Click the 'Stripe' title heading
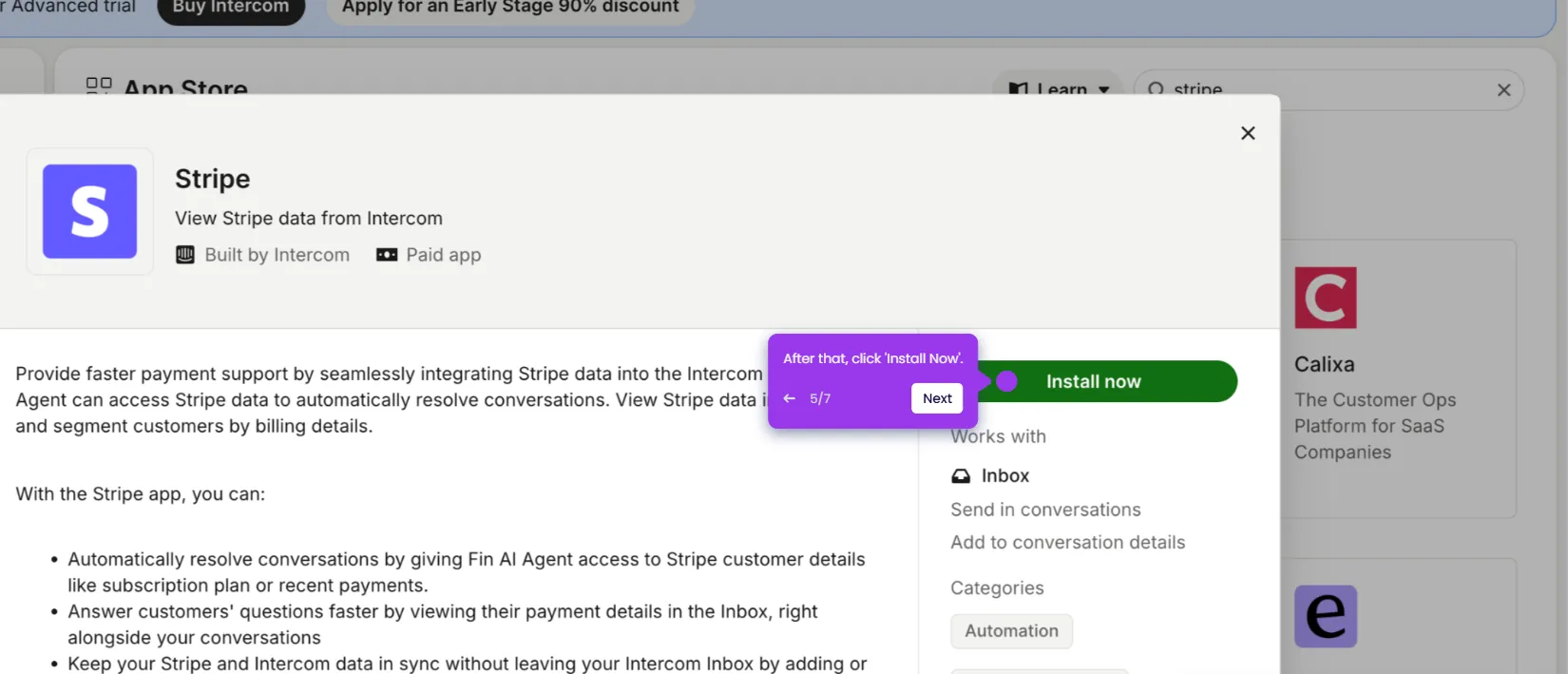1568x674 pixels. tap(213, 179)
